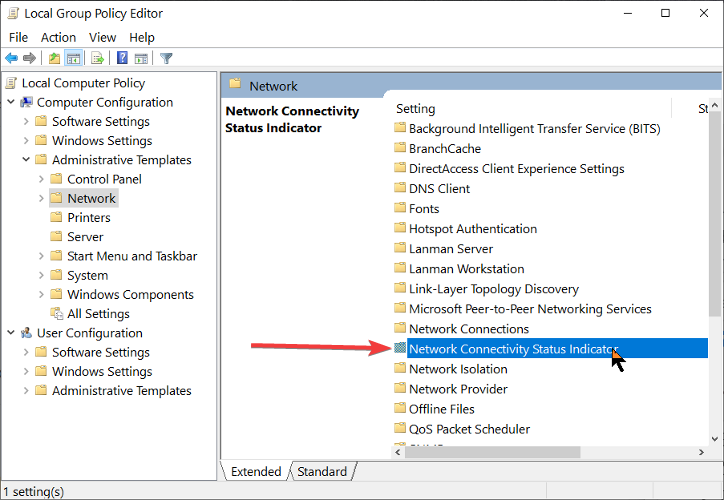Viewport: 724px width, 500px height.
Task: Click the vertical scrollbar up arrow
Action: click(715, 105)
